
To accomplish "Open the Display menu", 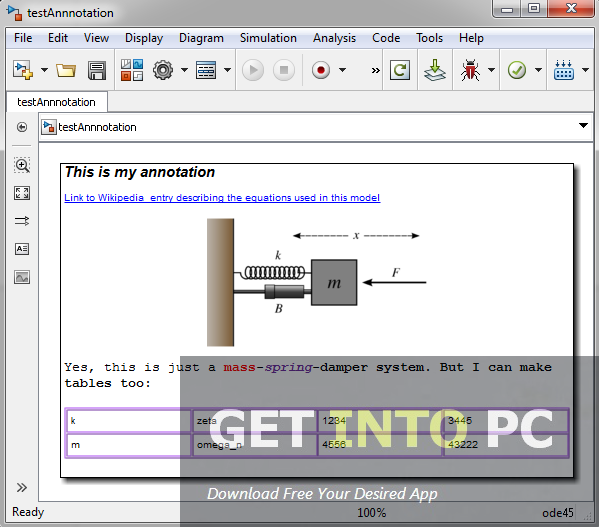I will 144,38.
